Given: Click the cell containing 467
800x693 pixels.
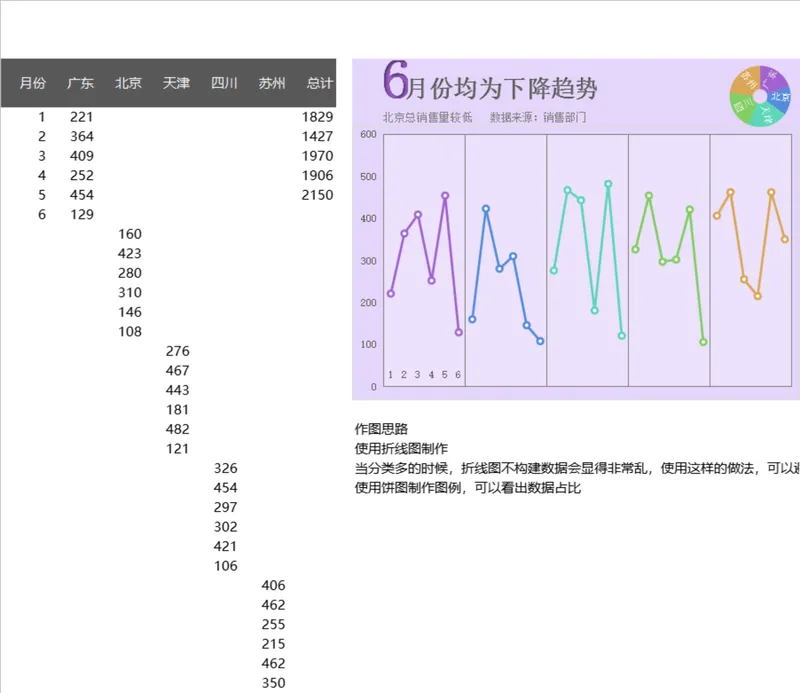Looking at the screenshot, I should [178, 370].
